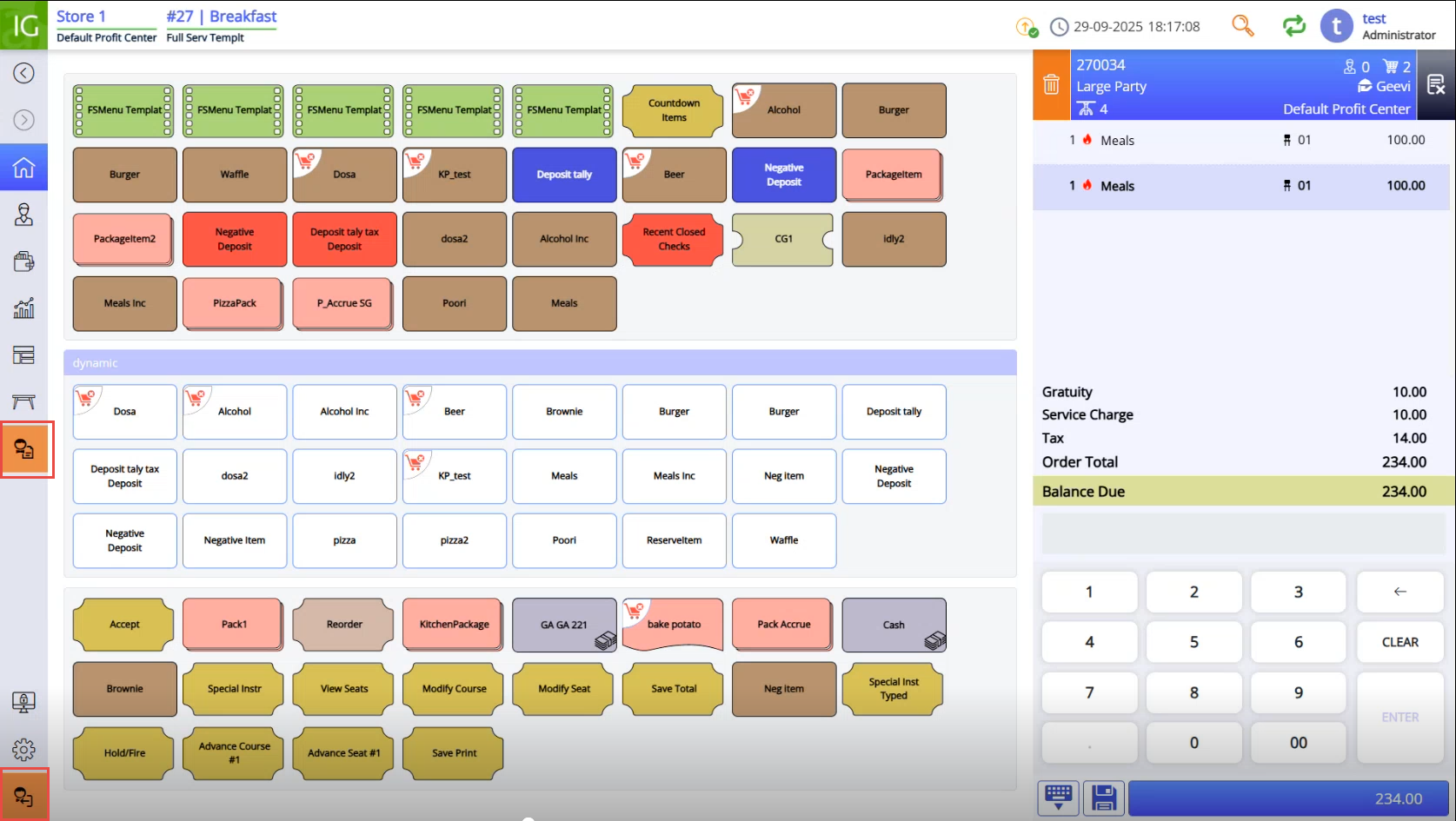This screenshot has height=821, width=1456.
Task: Click the CG1 category button
Action: 783,239
